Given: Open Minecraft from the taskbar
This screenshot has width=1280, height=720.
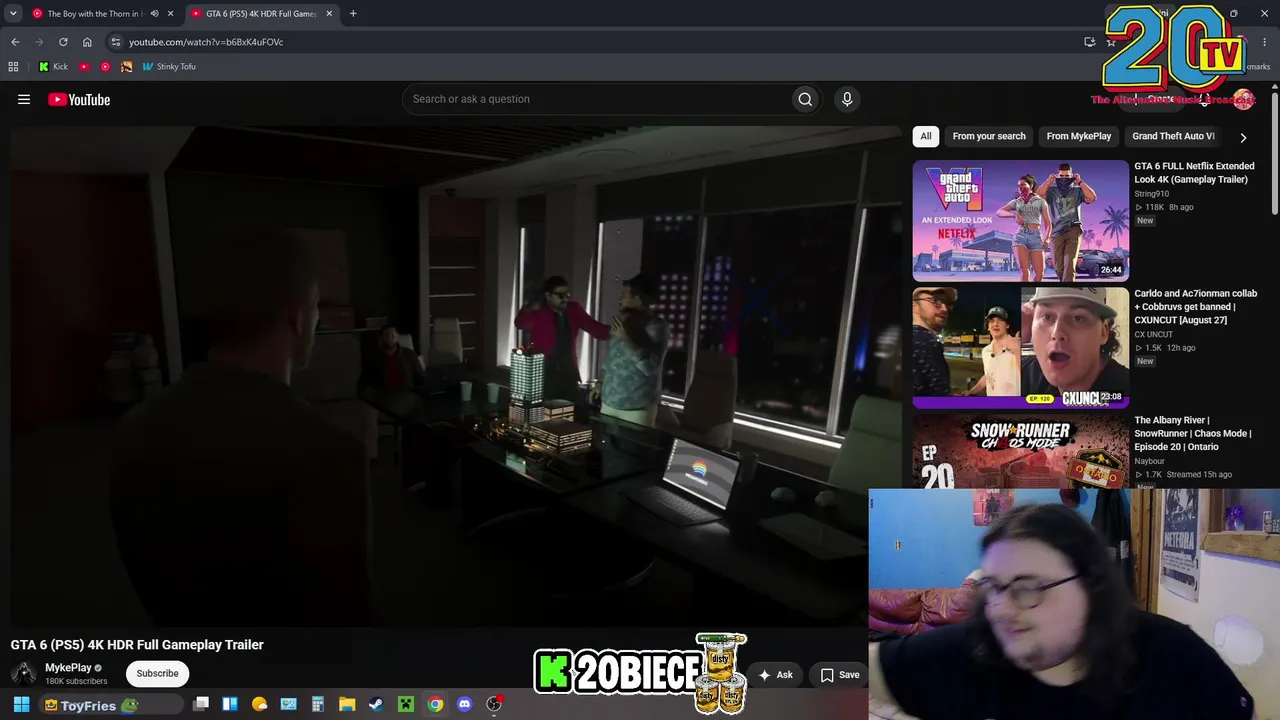Looking at the screenshot, I should pyautogui.click(x=405, y=704).
